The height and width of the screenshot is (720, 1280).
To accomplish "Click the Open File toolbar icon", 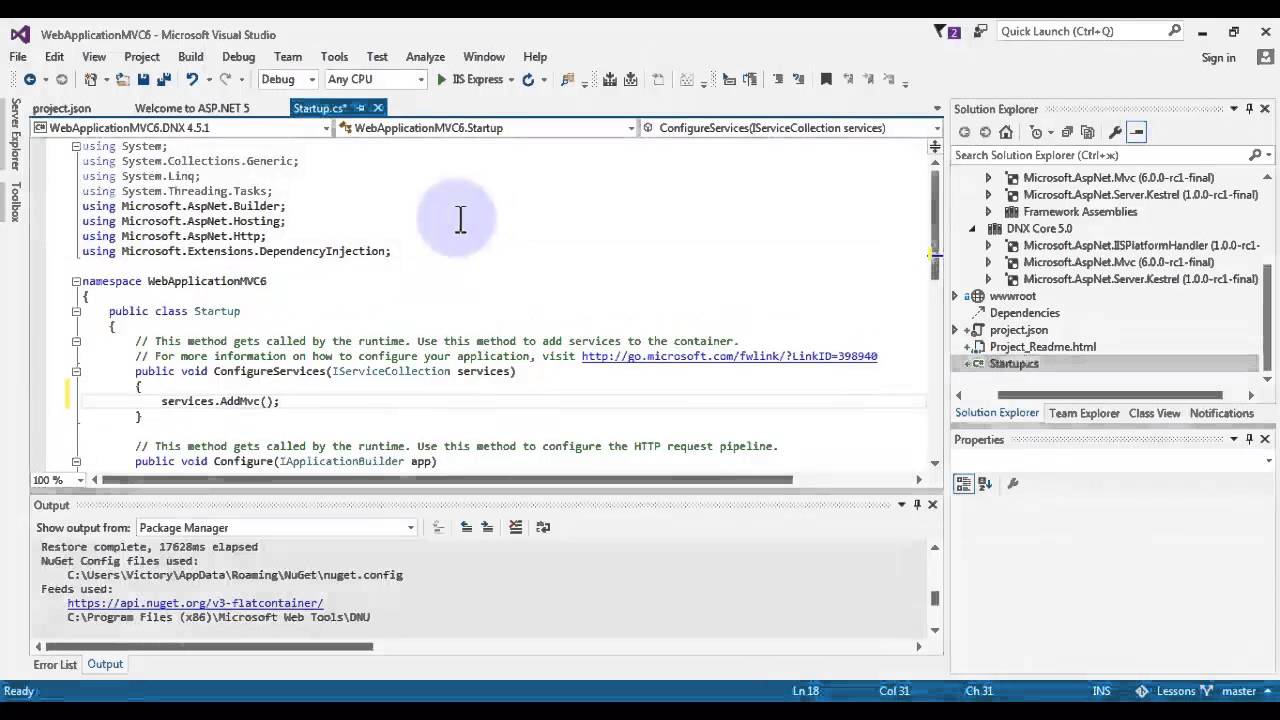I will coord(123,80).
